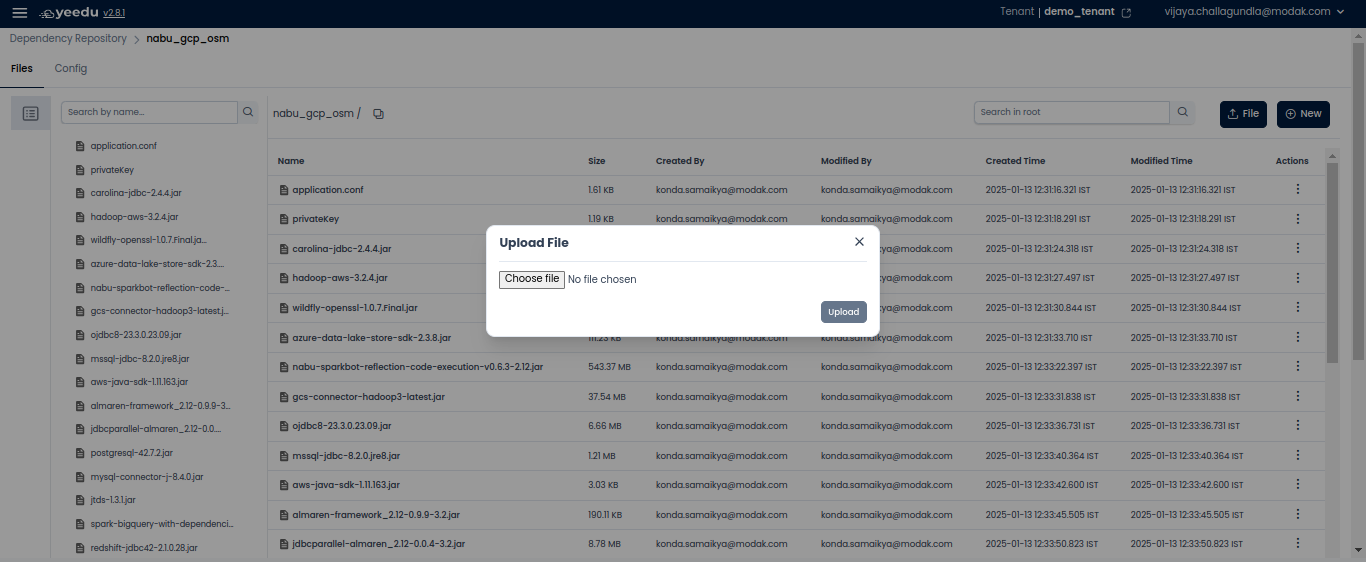Switch to the Files tab
This screenshot has width=1366, height=562.
point(22,69)
